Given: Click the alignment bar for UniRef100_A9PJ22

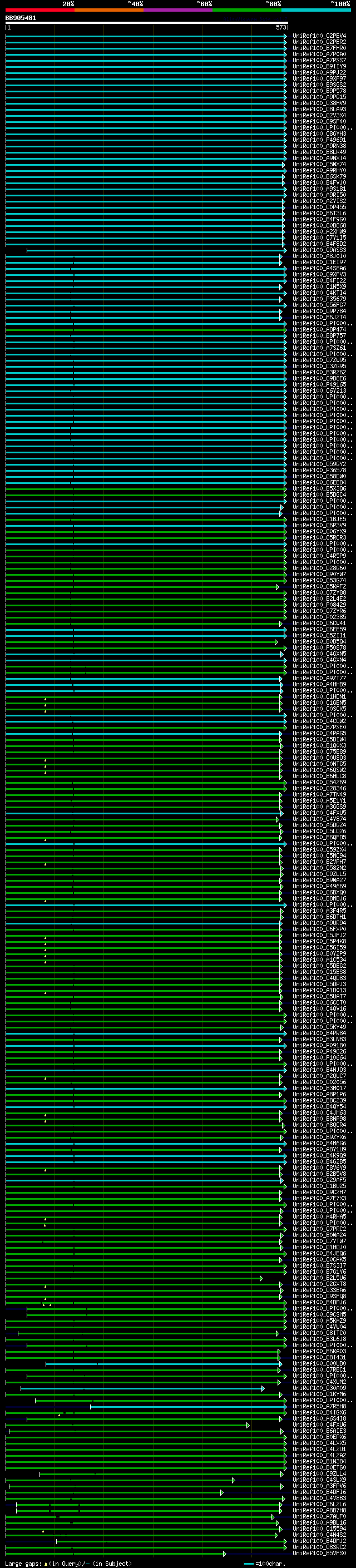Looking at the screenshot, I should (x=146, y=73).
